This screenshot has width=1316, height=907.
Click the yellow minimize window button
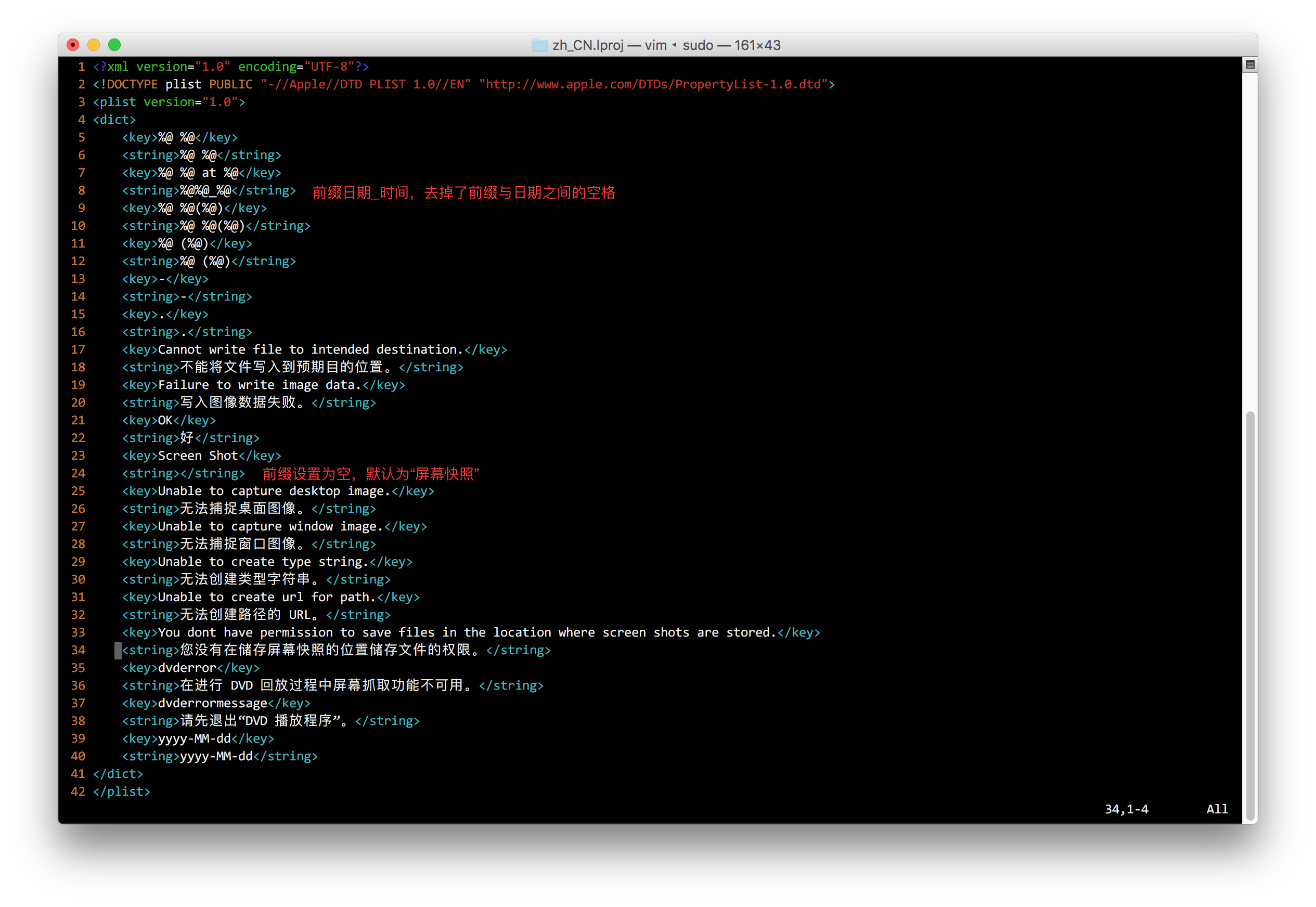pos(94,45)
